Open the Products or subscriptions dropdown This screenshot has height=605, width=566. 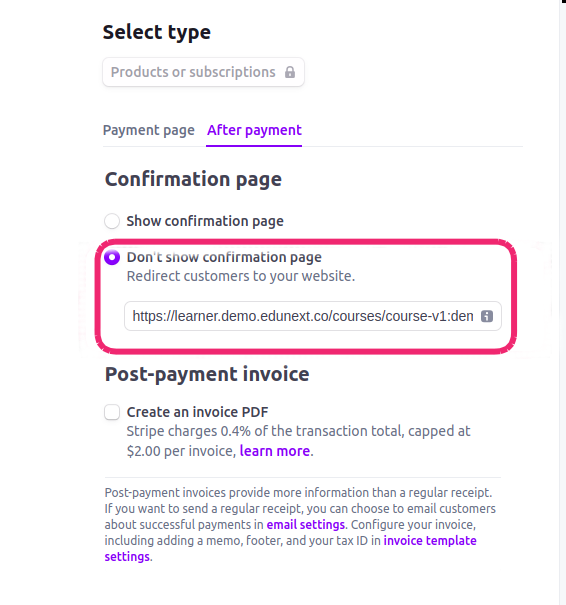tap(203, 72)
